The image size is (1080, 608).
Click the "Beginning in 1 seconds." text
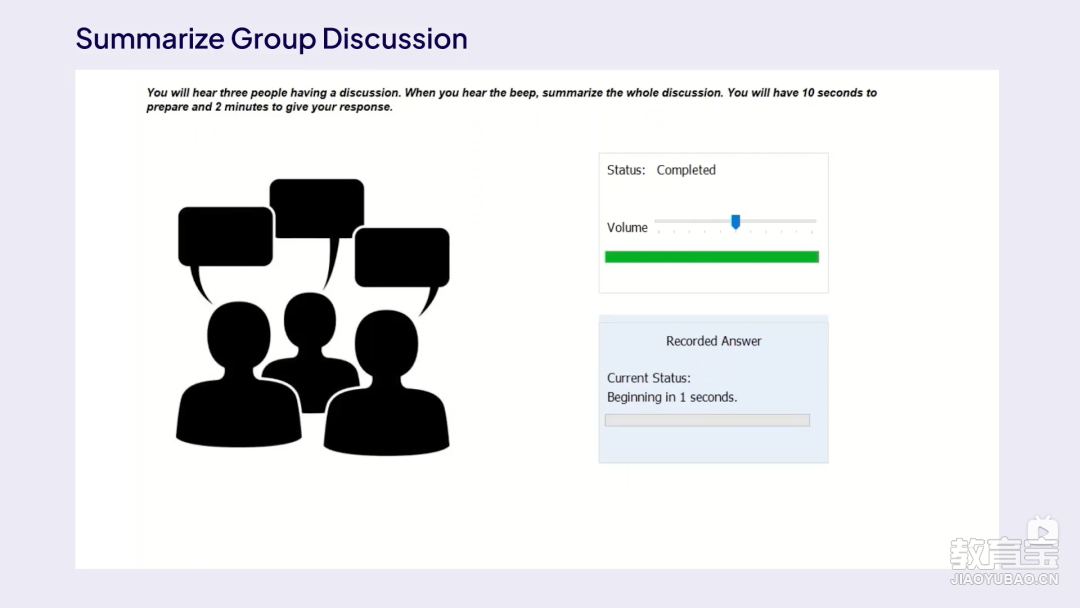(672, 397)
